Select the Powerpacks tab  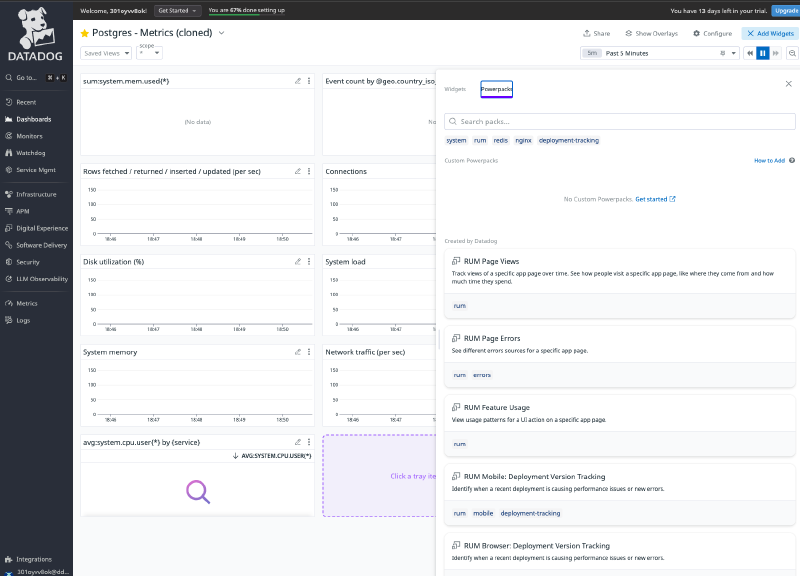tap(496, 89)
